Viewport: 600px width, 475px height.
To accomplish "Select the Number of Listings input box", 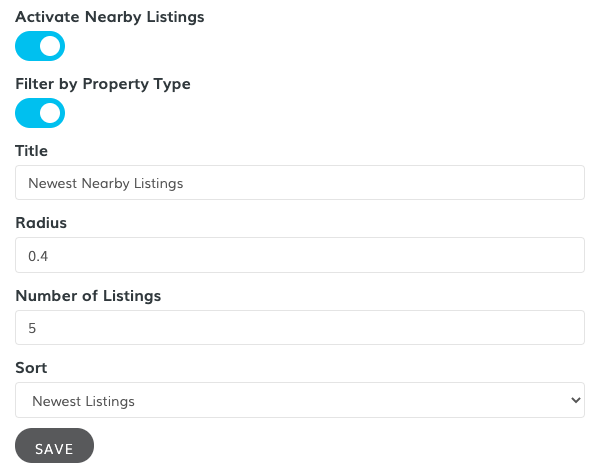I will [299, 327].
